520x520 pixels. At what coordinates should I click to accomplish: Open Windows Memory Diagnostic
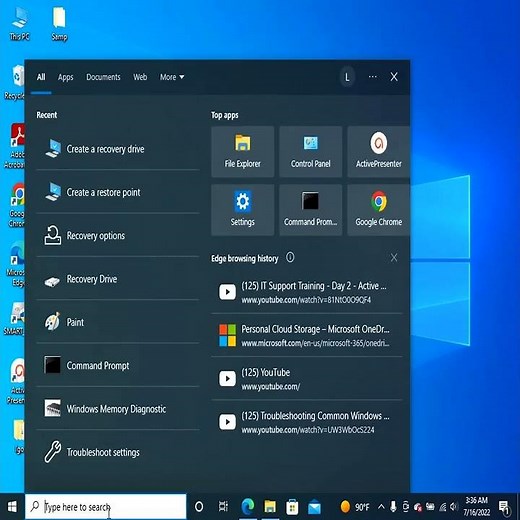[x=118, y=409]
